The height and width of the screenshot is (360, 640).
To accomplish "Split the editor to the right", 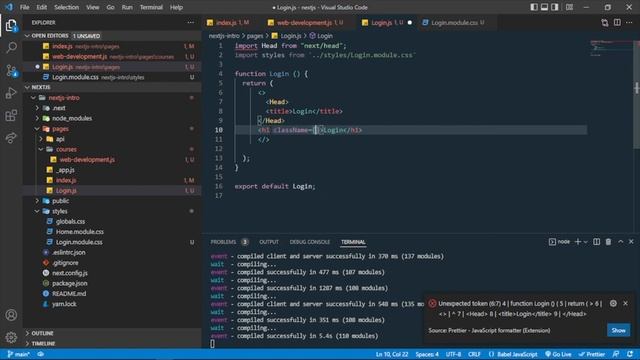I will [x=617, y=22].
